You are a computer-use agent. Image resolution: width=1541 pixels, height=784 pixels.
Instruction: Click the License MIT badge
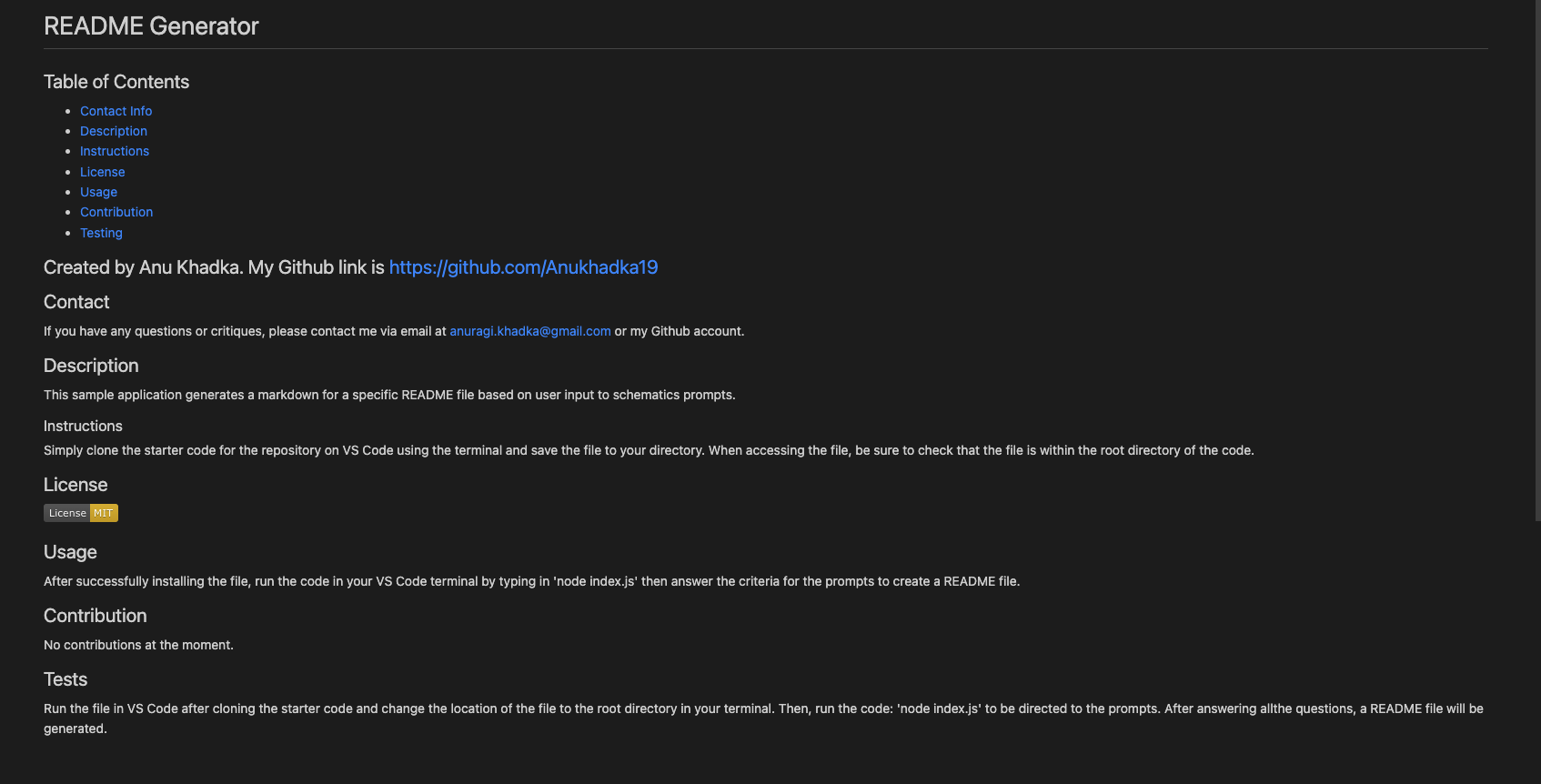(x=81, y=513)
